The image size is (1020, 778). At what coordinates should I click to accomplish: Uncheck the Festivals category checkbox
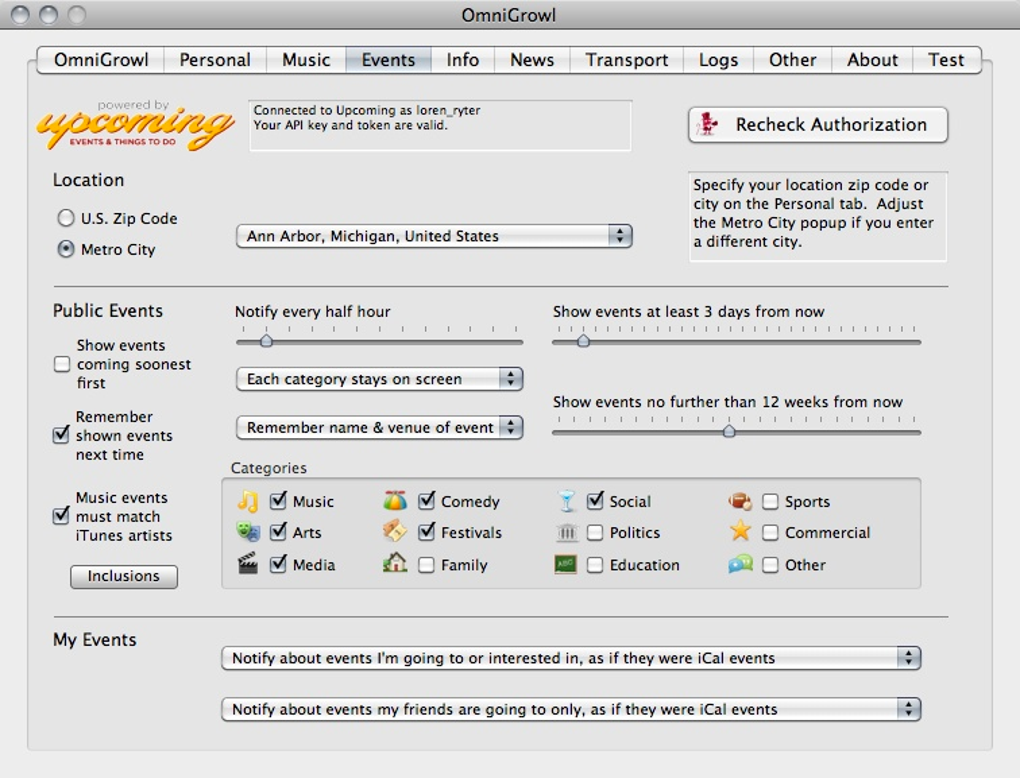click(427, 531)
